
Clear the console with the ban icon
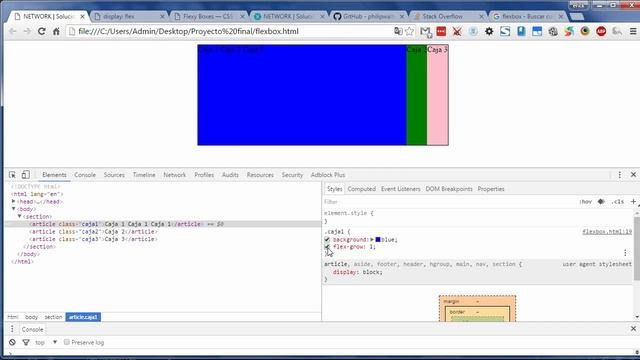coord(12,342)
